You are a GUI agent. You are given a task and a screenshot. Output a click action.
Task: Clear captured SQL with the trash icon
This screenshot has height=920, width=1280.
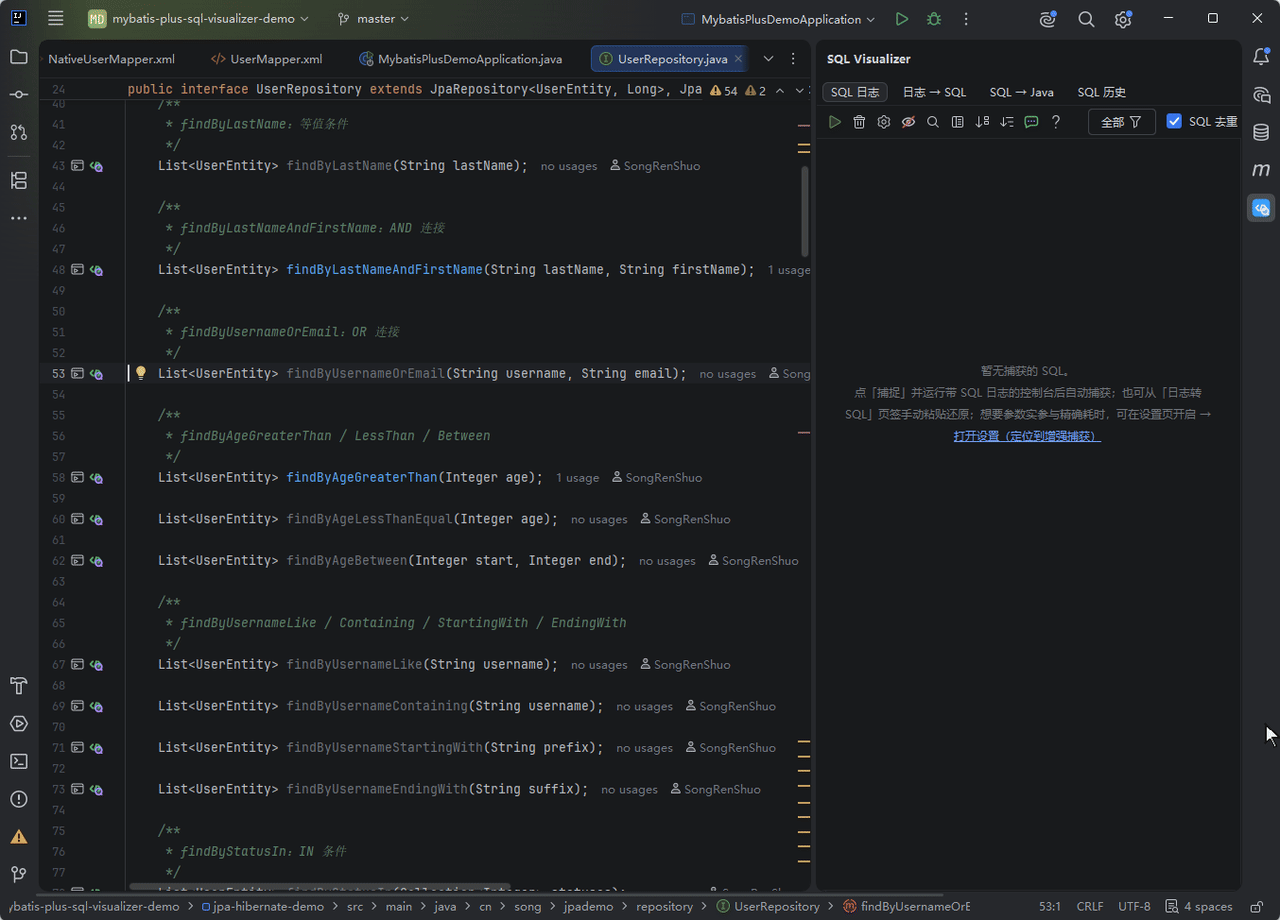click(859, 122)
